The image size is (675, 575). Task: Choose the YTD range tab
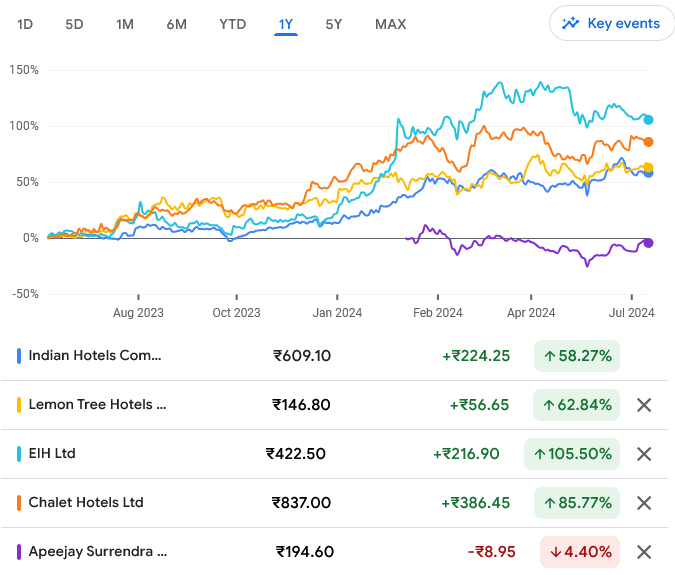point(232,24)
